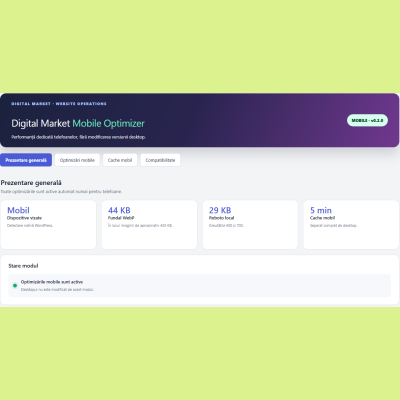This screenshot has width=400, height=400.
Task: Click 'Optimizările mobile sunt active' text
Action: [52, 282]
